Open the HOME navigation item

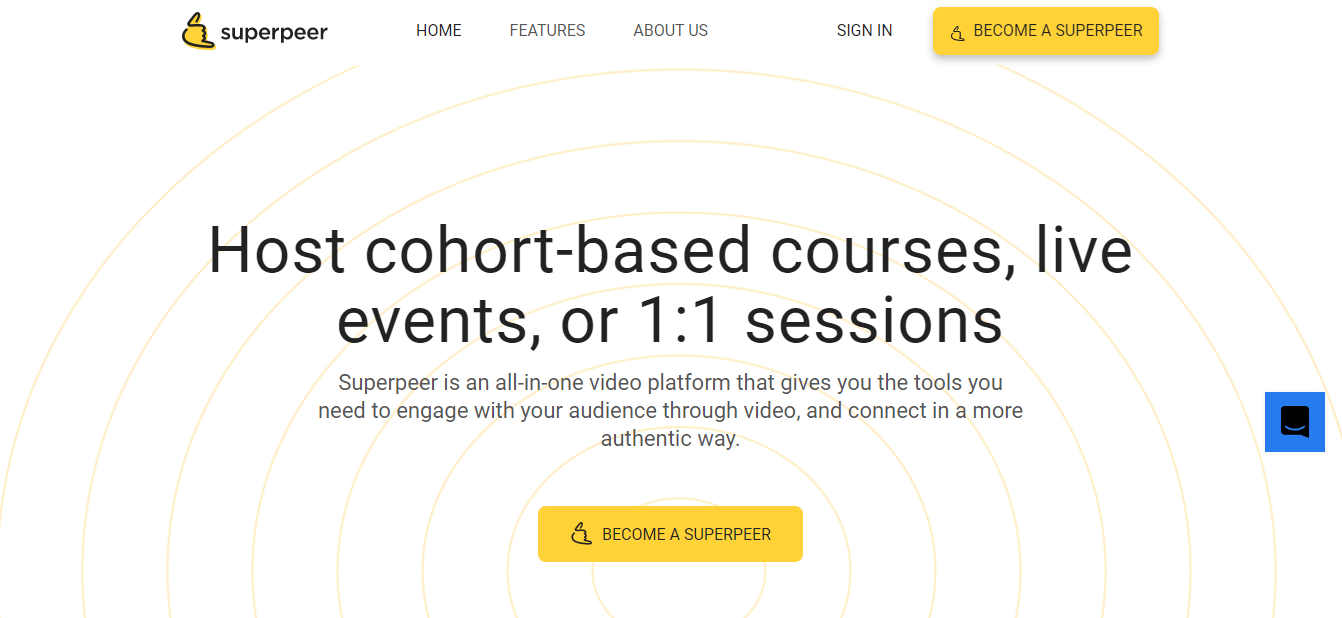point(439,31)
